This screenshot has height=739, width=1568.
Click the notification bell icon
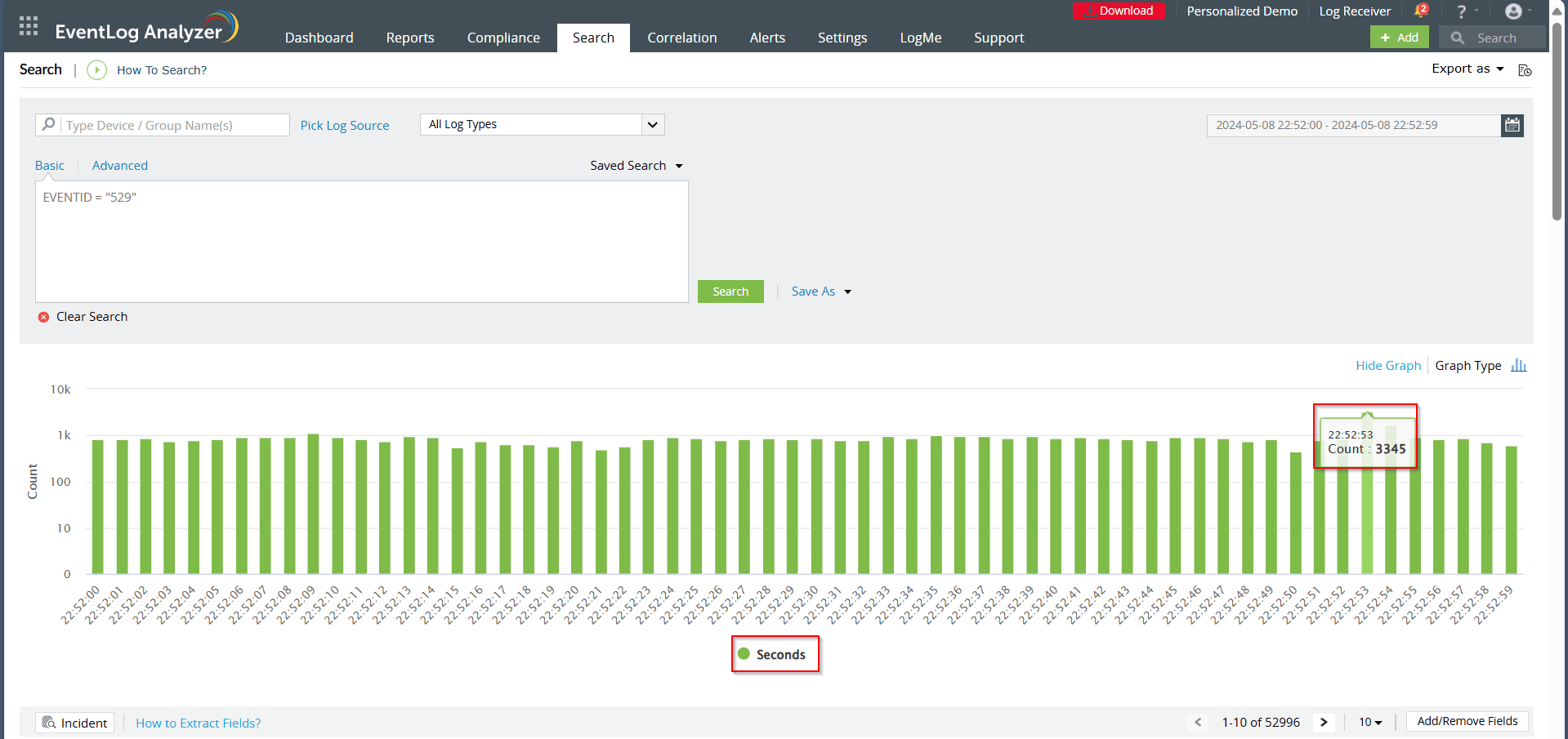tap(1420, 11)
